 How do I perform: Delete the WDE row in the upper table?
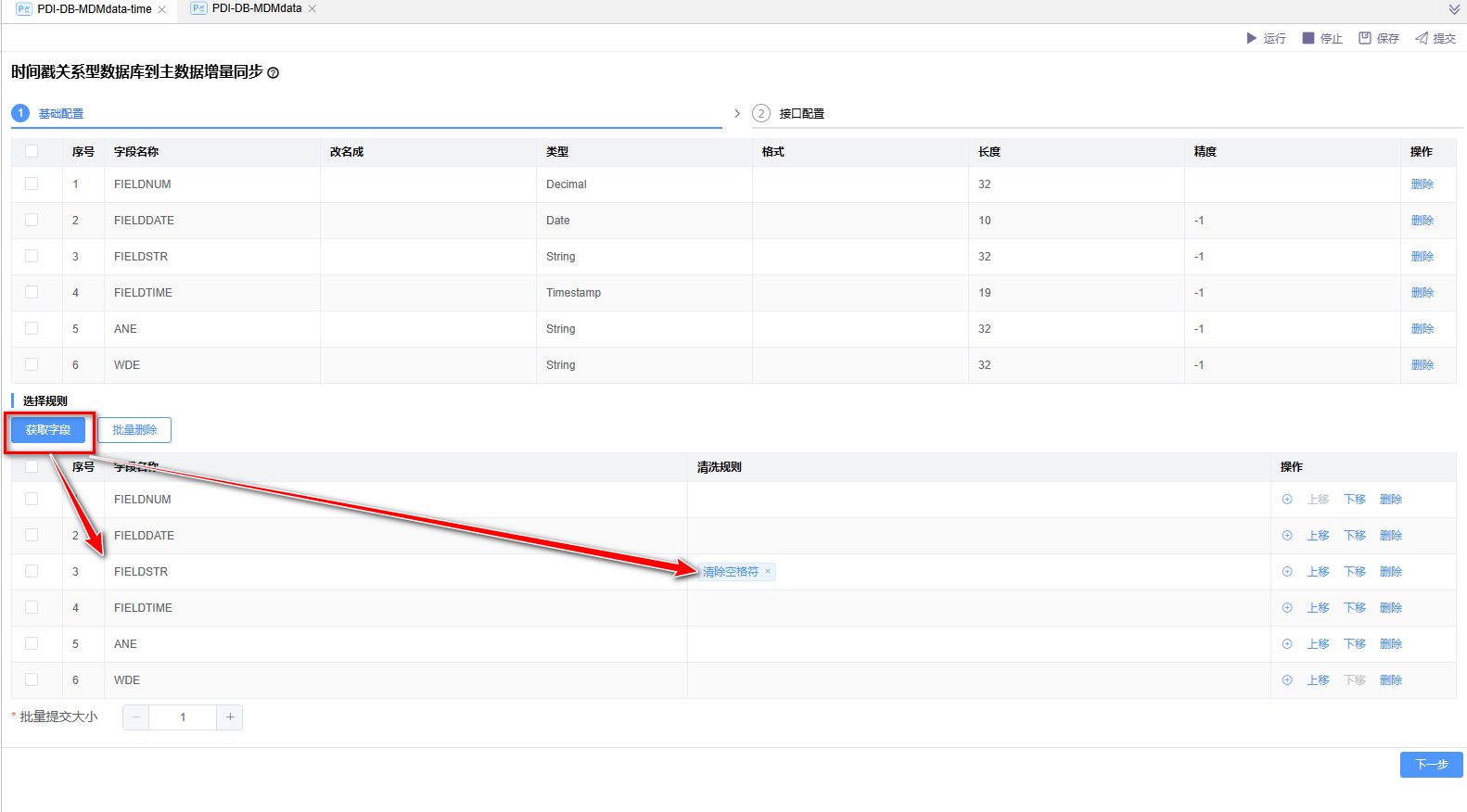coord(1422,365)
